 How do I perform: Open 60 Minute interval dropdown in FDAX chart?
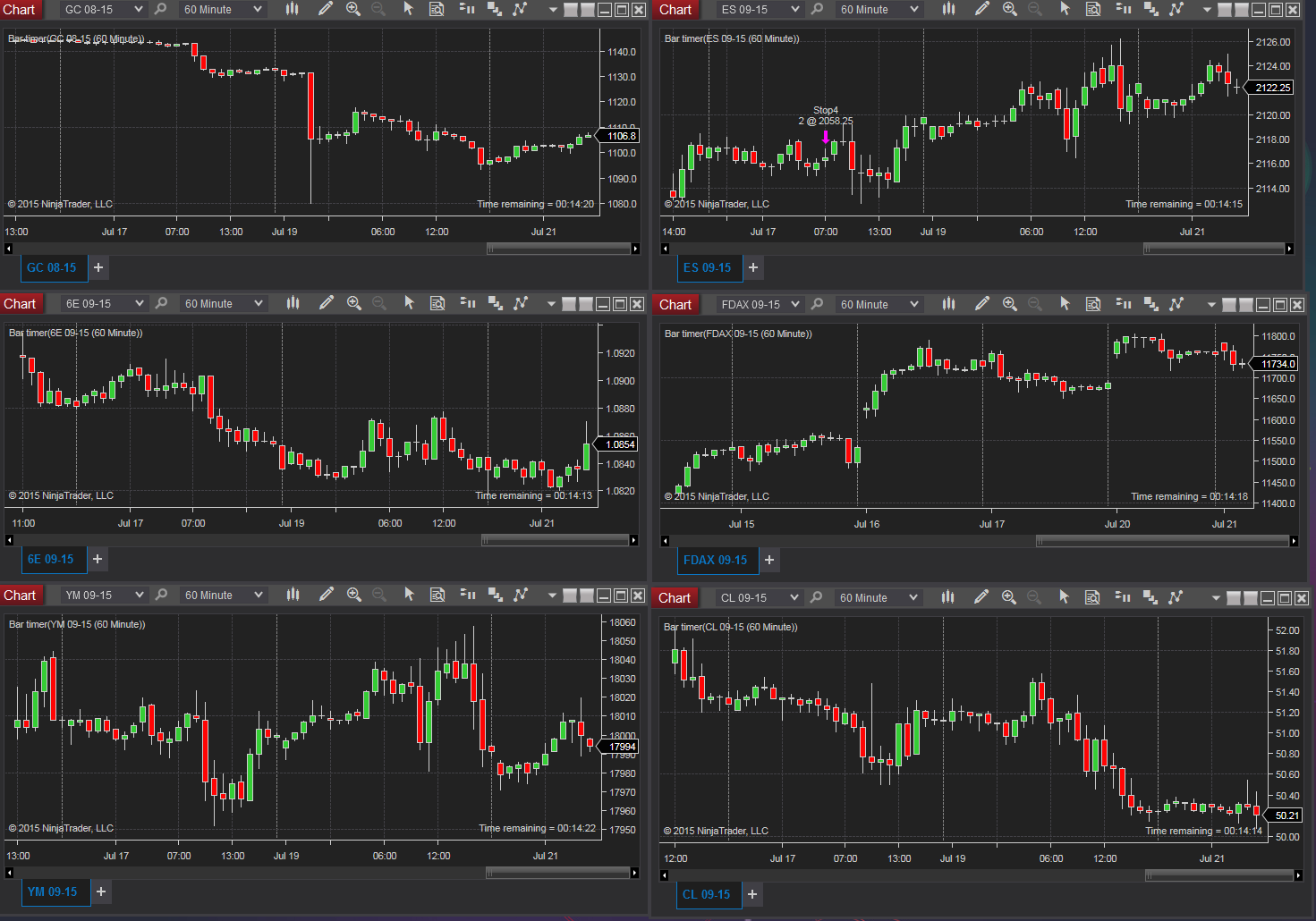coord(879,304)
